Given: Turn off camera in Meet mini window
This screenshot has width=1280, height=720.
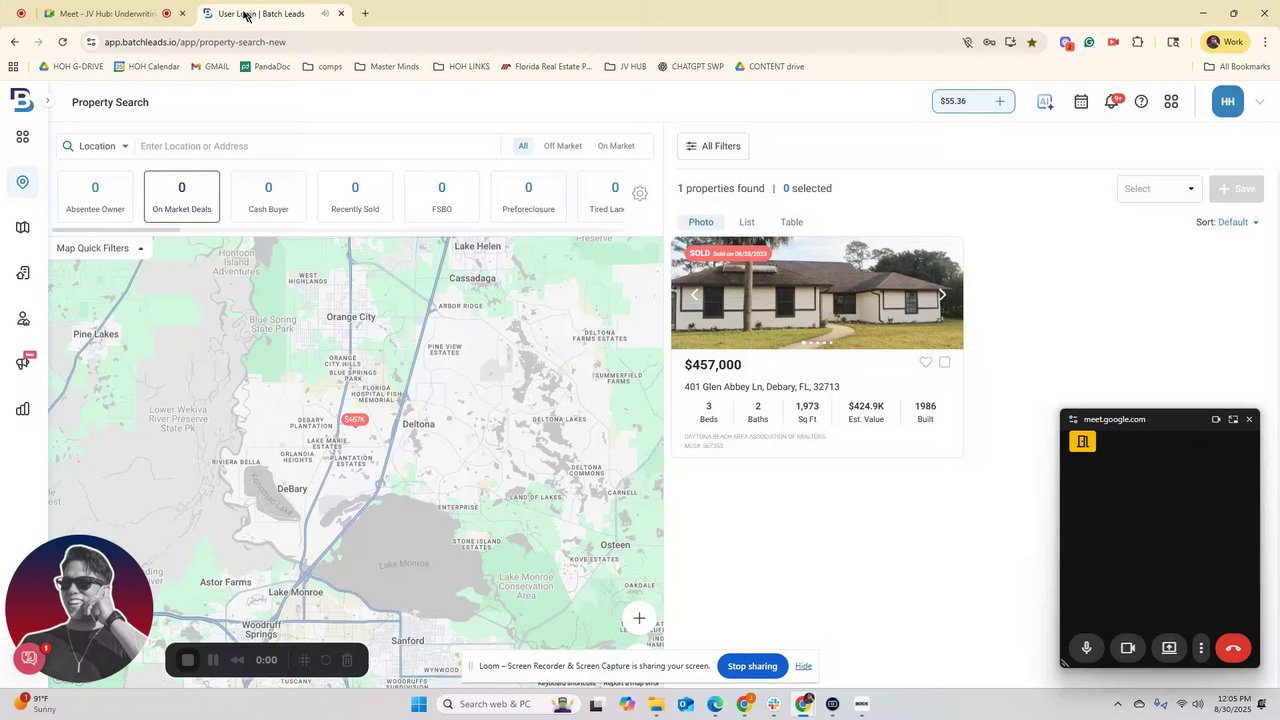Looking at the screenshot, I should pos(1128,648).
